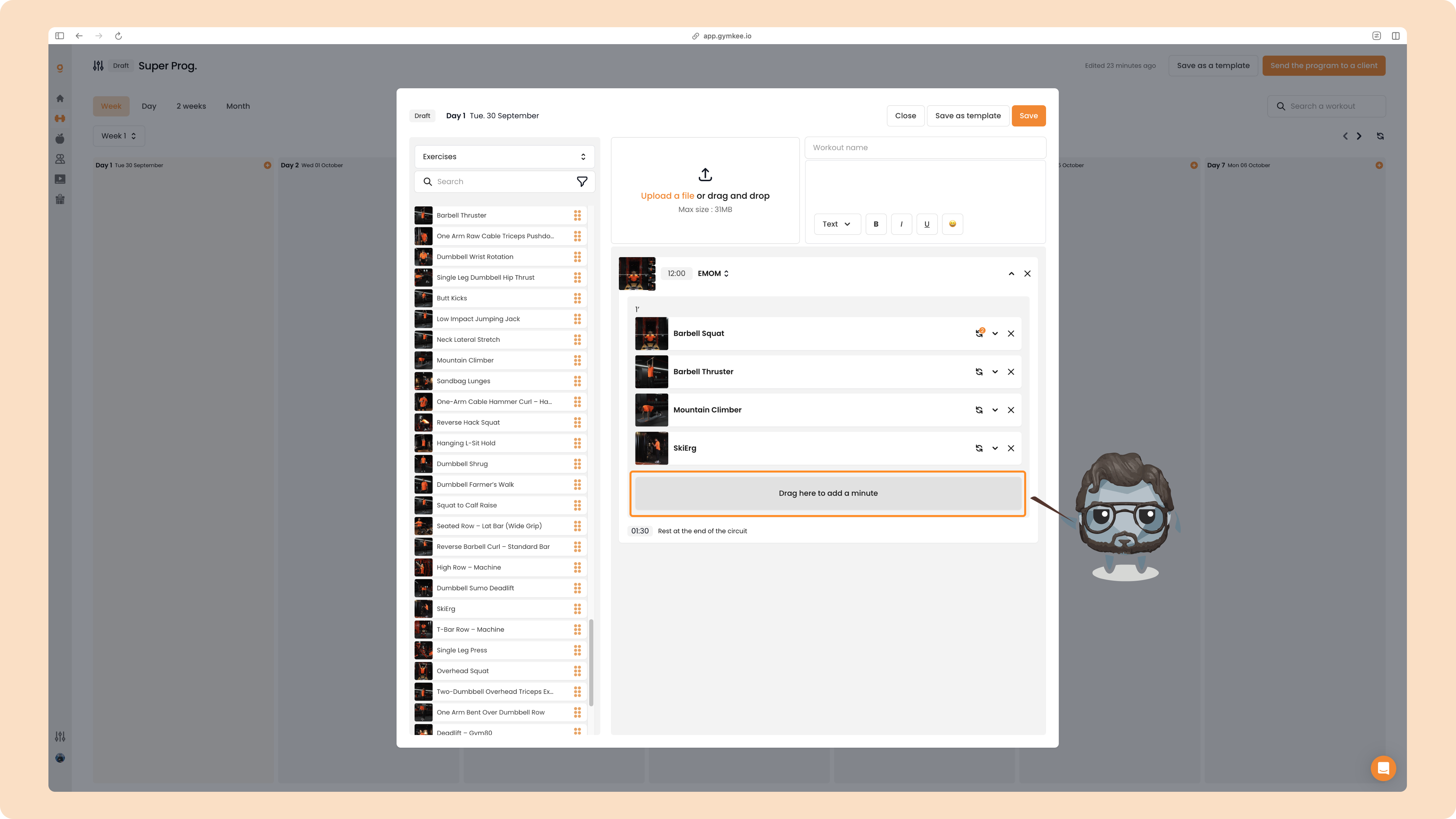Toggle underline formatting

click(x=926, y=224)
